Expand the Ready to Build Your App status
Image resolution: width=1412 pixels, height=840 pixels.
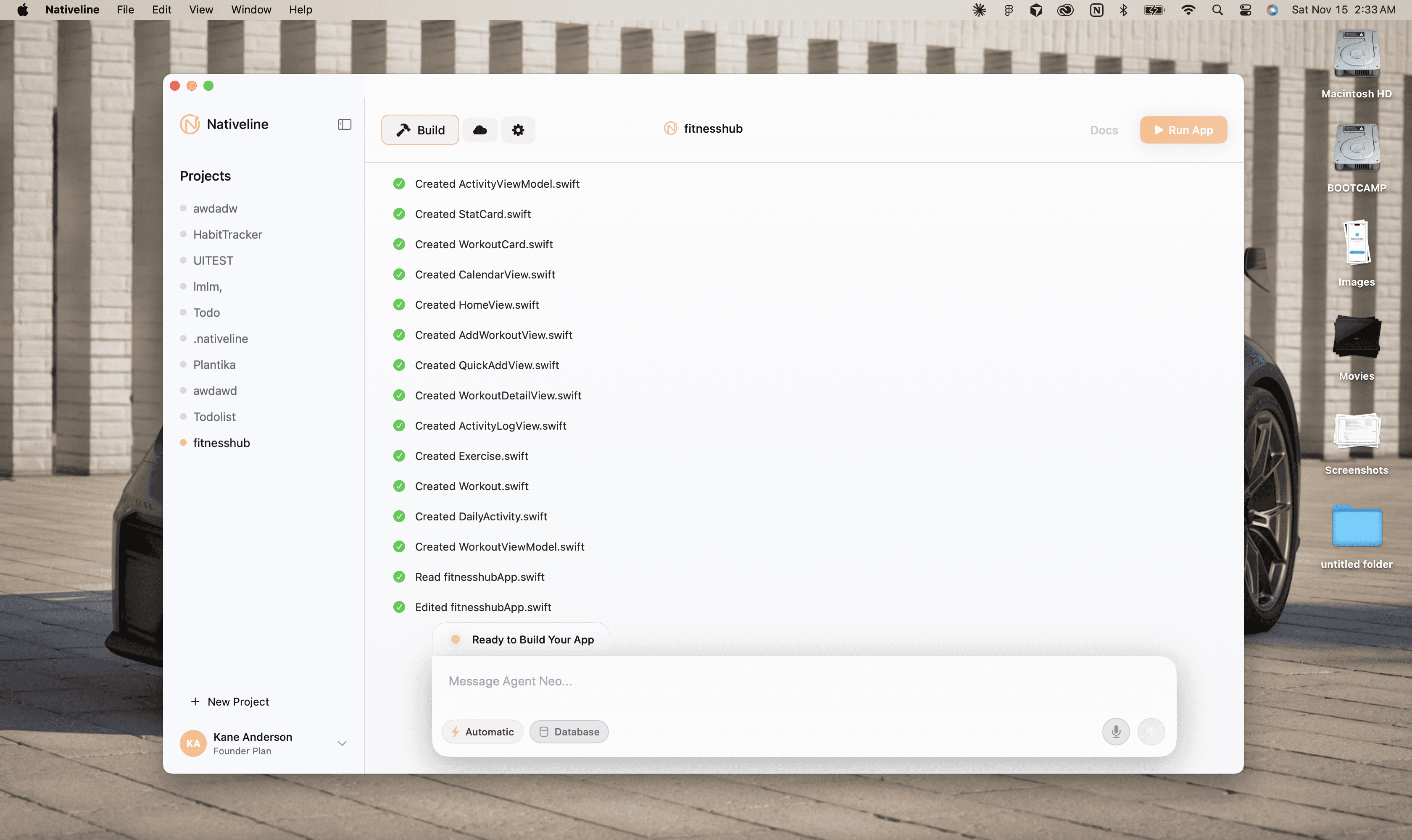(521, 640)
